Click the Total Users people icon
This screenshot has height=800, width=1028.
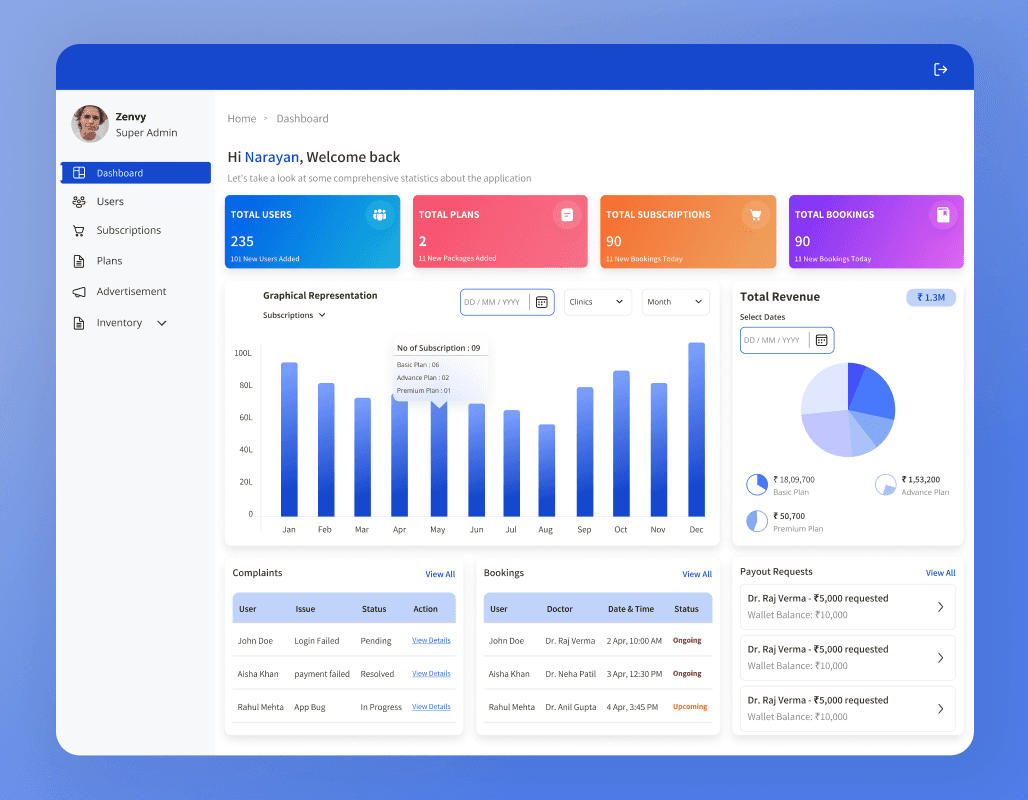point(380,214)
